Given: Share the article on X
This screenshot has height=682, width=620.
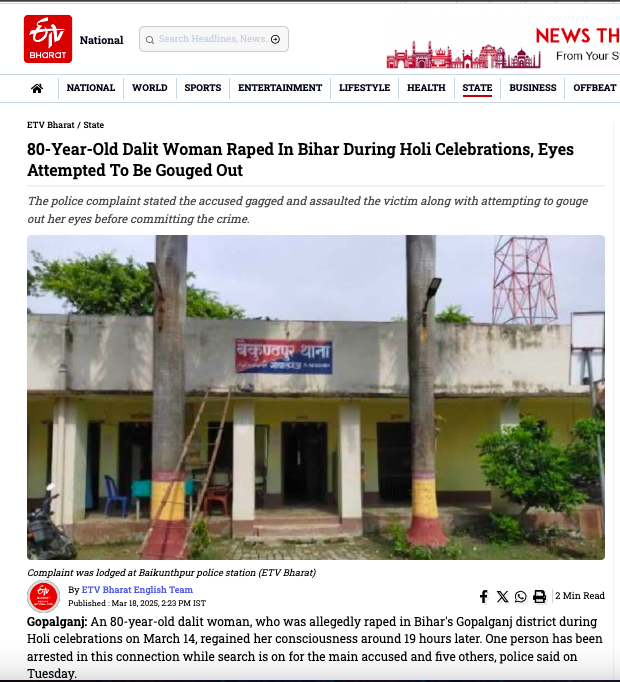Looking at the screenshot, I should [x=503, y=596].
